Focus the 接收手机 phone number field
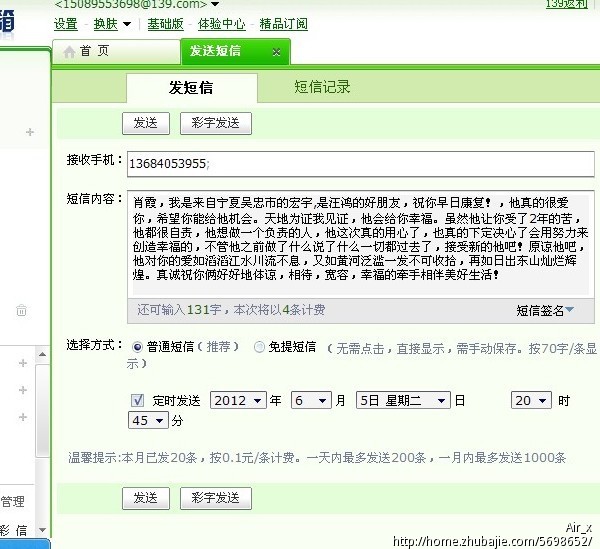Viewport: 600px width, 549px height. click(360, 164)
